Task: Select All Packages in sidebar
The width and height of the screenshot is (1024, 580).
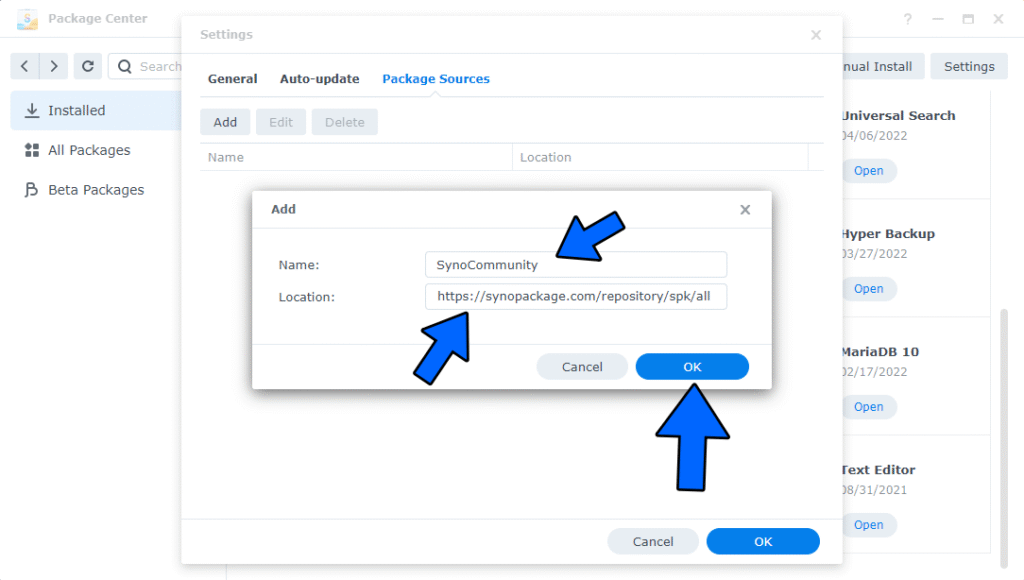Action: click(x=89, y=150)
